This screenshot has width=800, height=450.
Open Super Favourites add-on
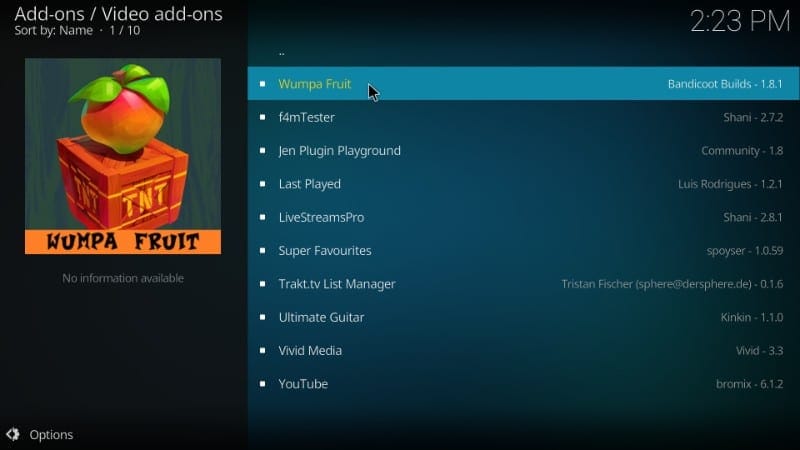pyautogui.click(x=523, y=251)
